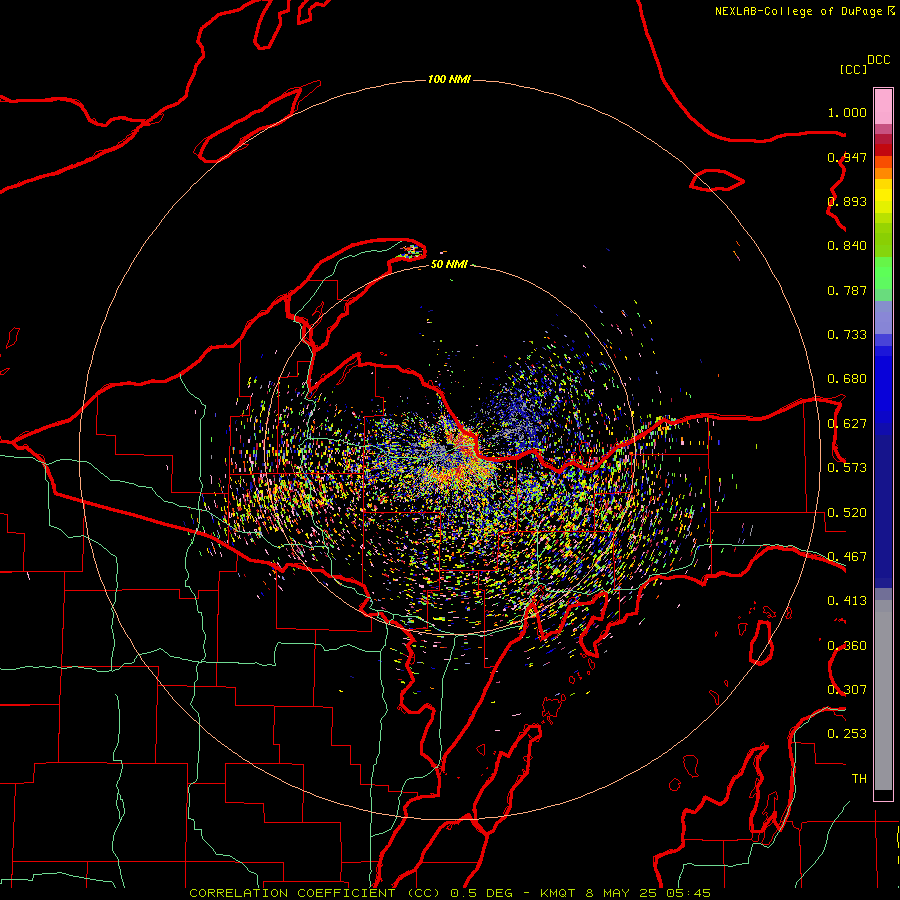Click the 0.680 value on the color scale
The height and width of the screenshot is (900, 900).
point(847,379)
